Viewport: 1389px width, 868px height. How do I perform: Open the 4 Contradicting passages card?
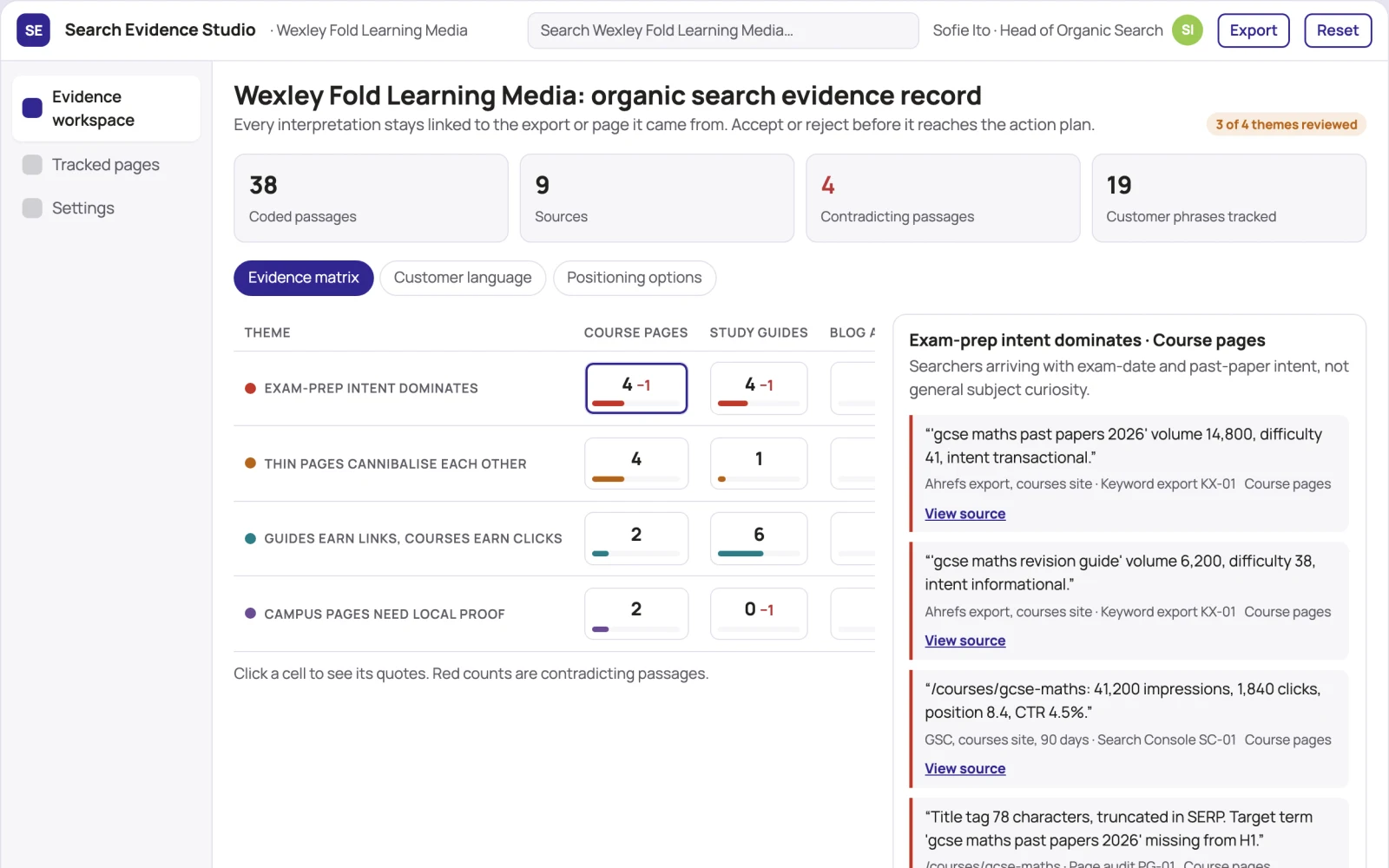coord(943,198)
